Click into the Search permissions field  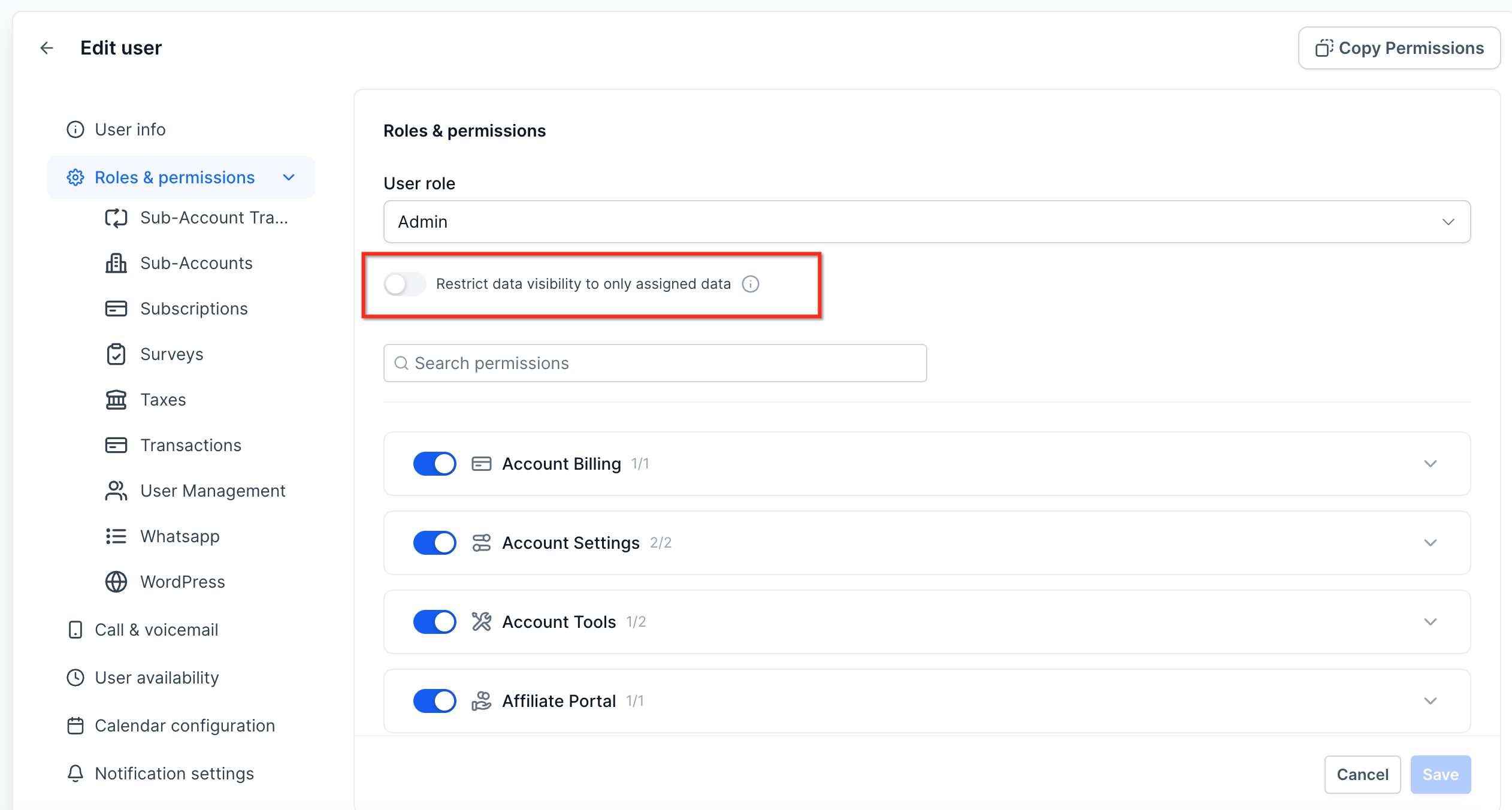tap(655, 363)
